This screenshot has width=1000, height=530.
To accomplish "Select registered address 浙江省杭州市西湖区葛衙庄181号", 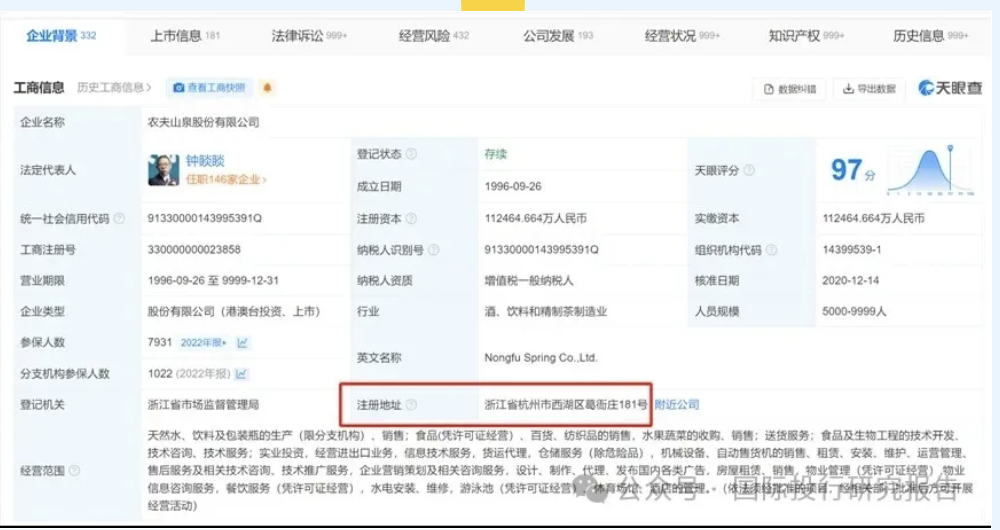I will [566, 404].
